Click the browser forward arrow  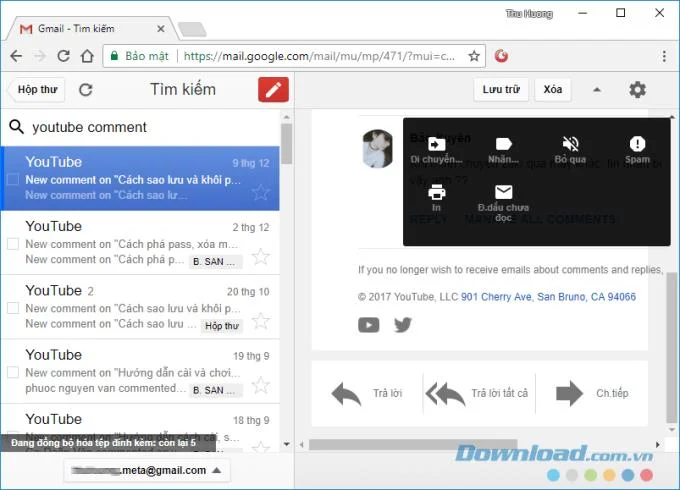(40, 56)
